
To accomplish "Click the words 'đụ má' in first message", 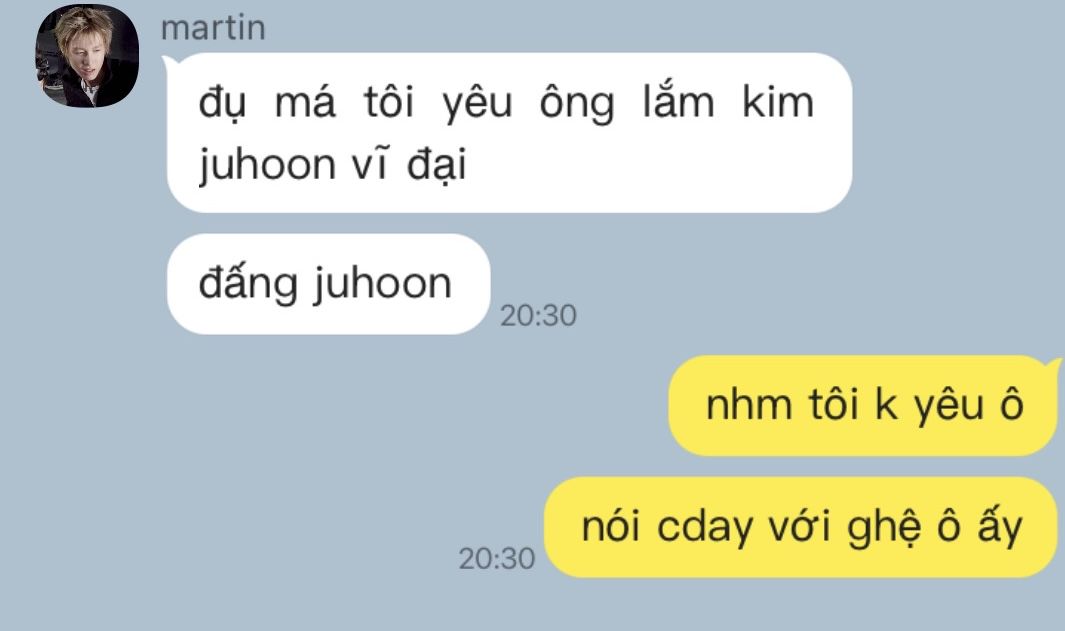I will coord(267,104).
